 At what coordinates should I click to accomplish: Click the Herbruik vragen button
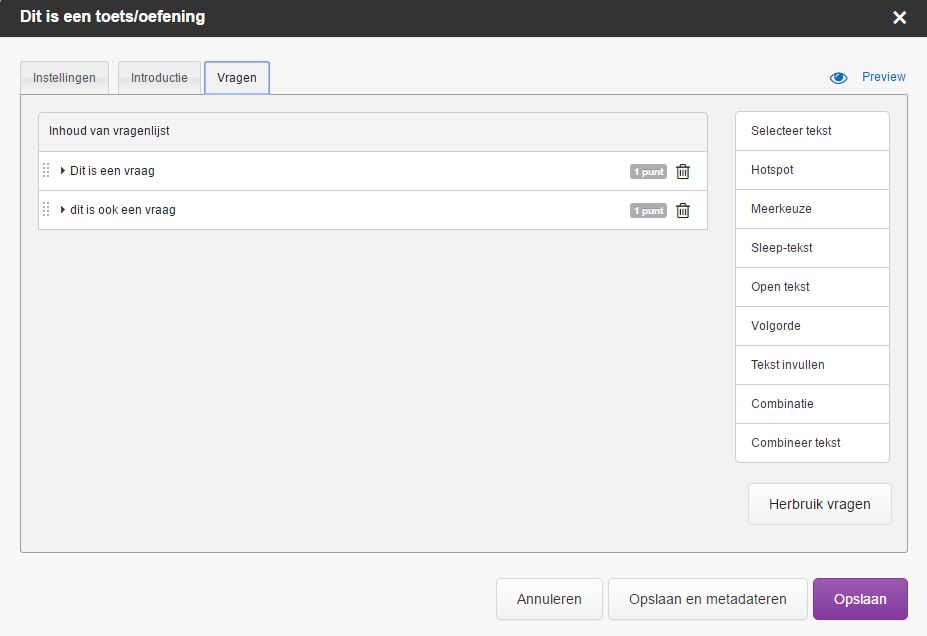(819, 504)
